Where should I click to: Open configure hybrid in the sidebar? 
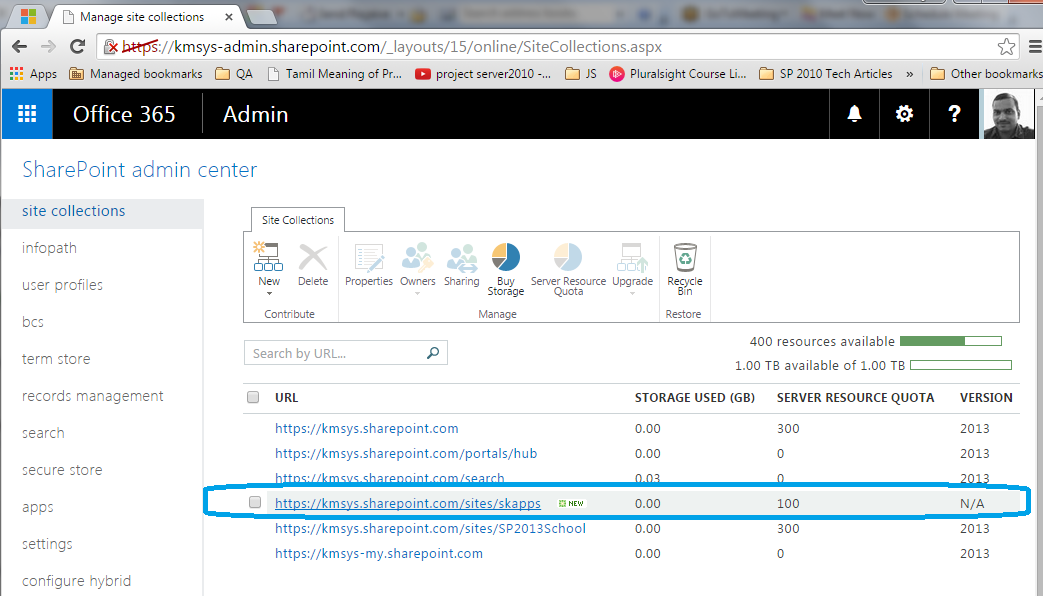pos(76,581)
